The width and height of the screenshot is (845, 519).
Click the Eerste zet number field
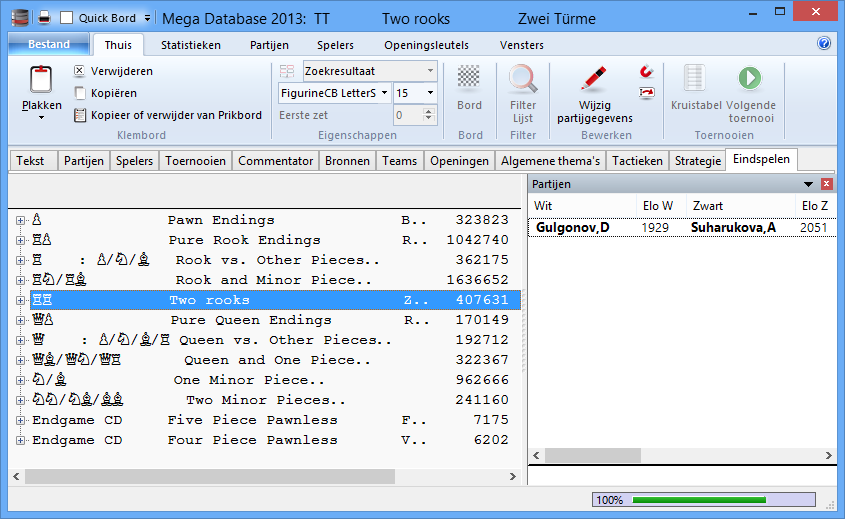point(407,115)
